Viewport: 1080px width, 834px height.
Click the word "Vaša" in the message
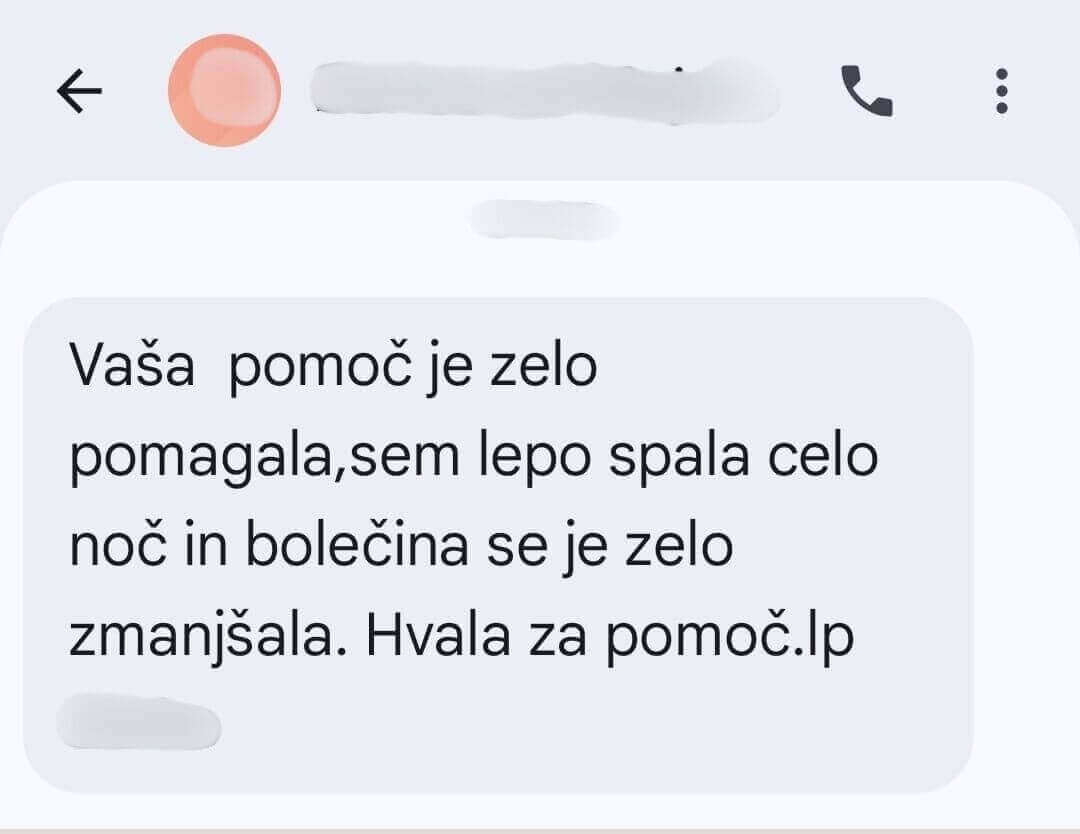pos(132,365)
